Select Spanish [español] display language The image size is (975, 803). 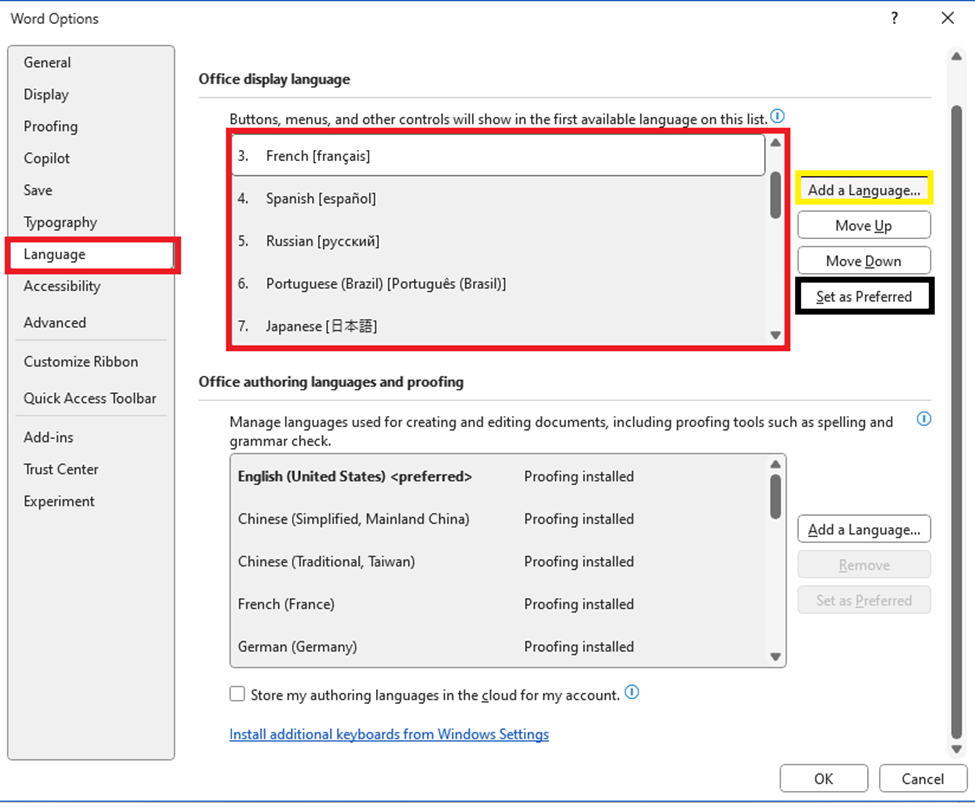(x=498, y=198)
